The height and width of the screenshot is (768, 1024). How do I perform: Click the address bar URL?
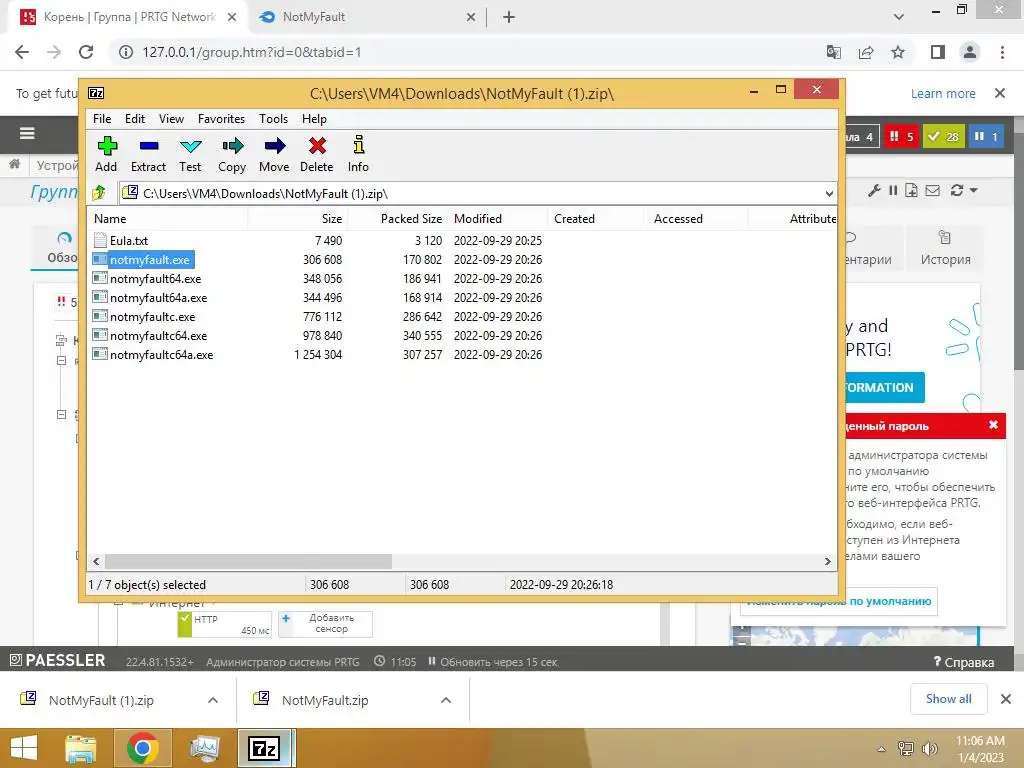(x=251, y=52)
